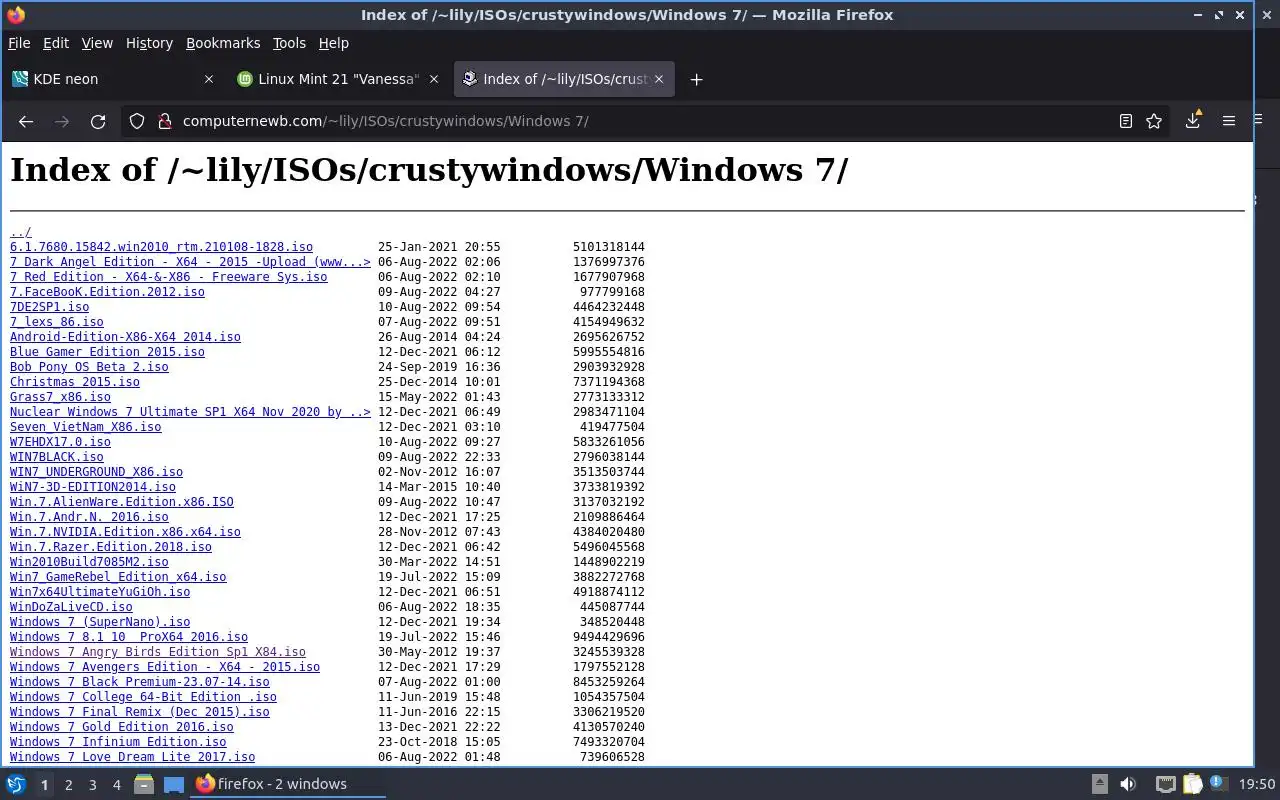
Task: Download Android-Edition-X86-X64_2014.iso
Action: click(x=125, y=337)
